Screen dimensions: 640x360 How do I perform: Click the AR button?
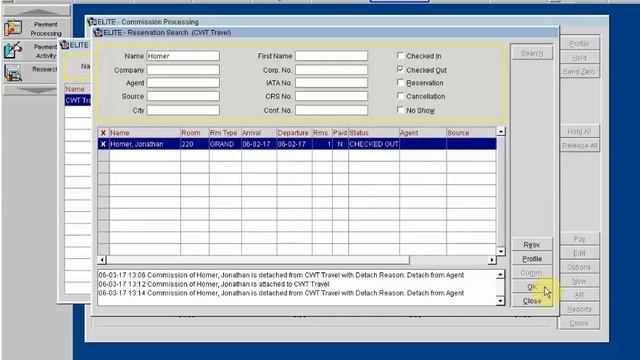[x=579, y=295]
